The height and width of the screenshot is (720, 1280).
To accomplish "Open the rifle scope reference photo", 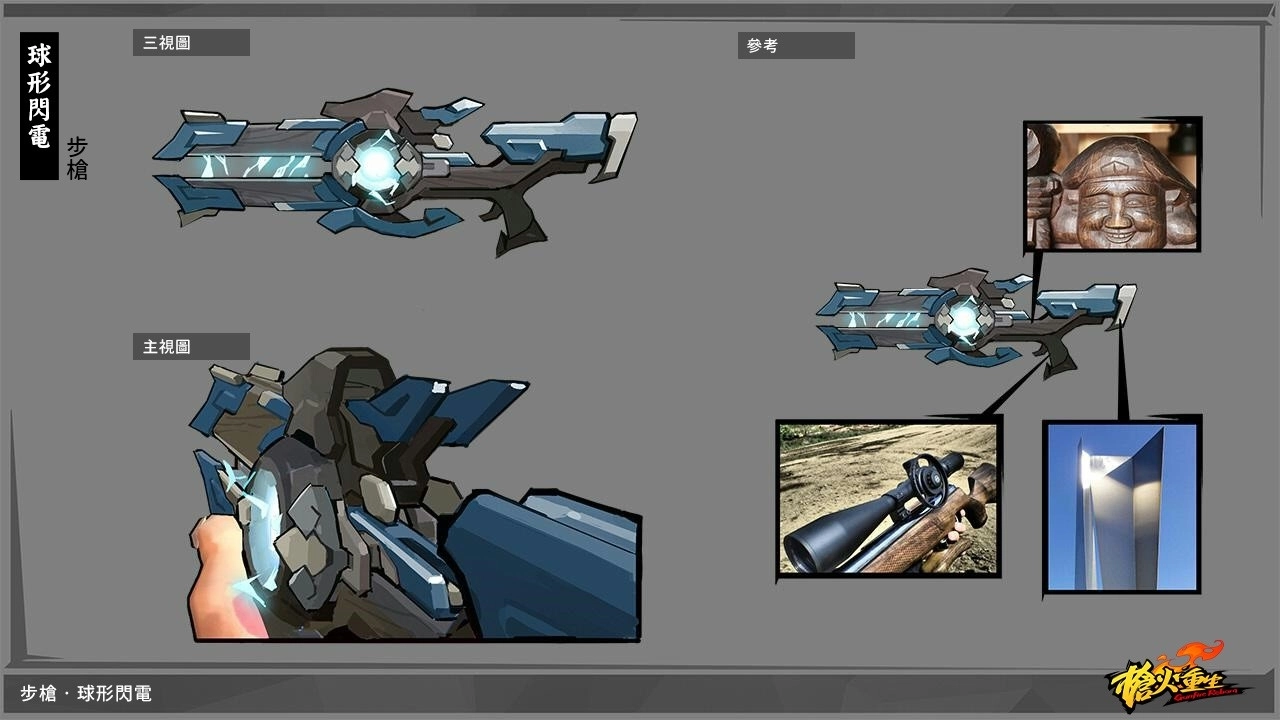I will [888, 498].
